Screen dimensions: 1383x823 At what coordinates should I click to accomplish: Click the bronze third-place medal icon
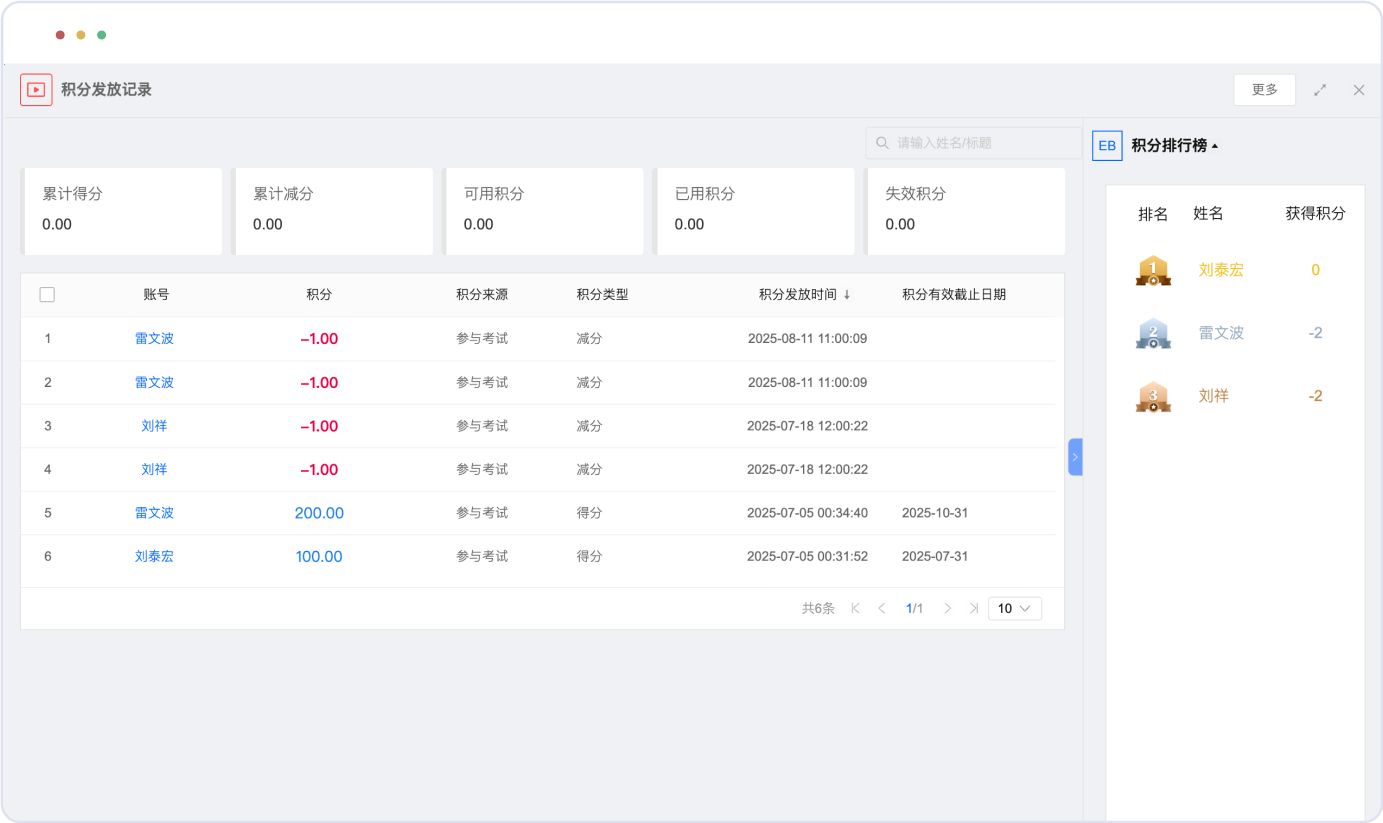pos(1153,396)
